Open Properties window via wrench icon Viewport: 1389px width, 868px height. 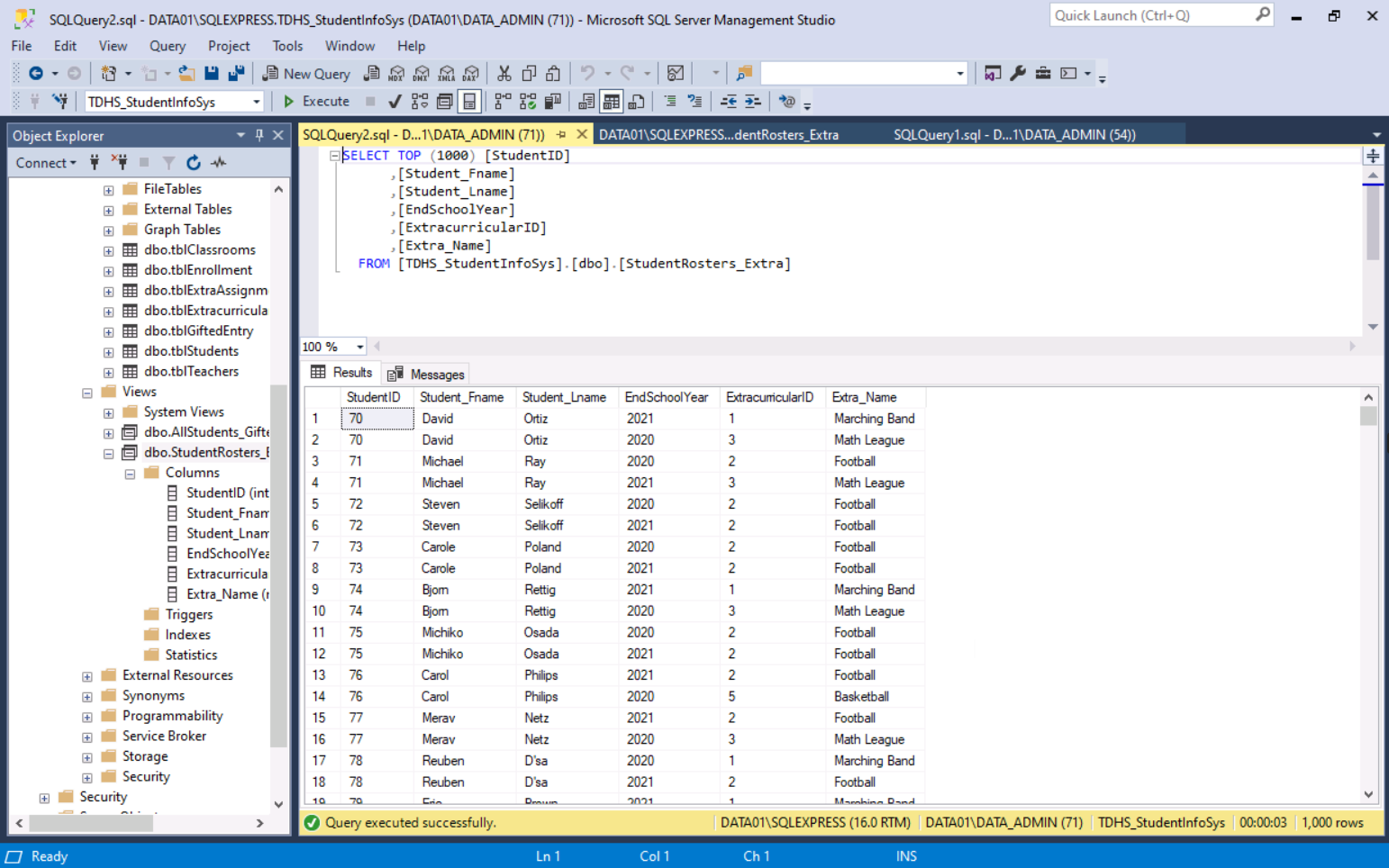click(1018, 73)
